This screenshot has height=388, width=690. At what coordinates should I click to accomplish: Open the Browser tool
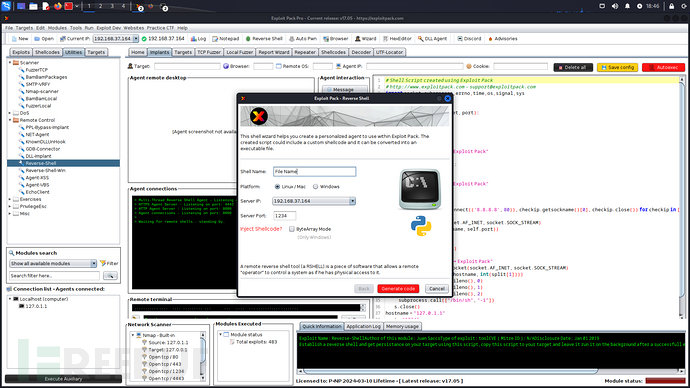tap(336, 39)
